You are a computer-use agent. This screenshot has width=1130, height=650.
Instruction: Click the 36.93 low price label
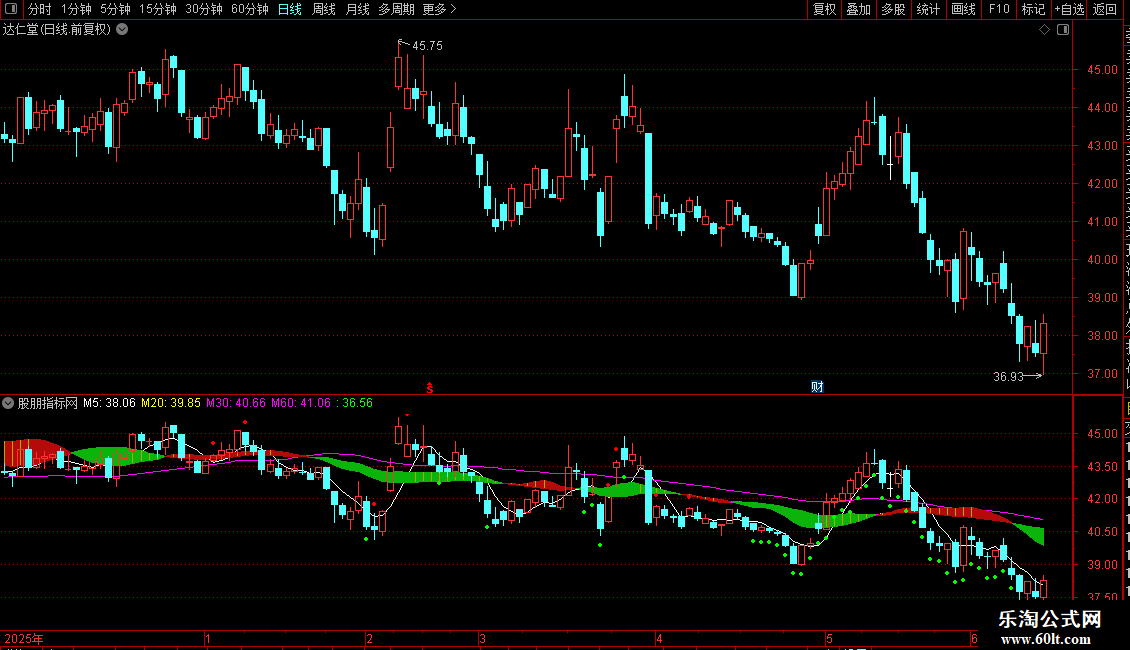(x=1008, y=376)
